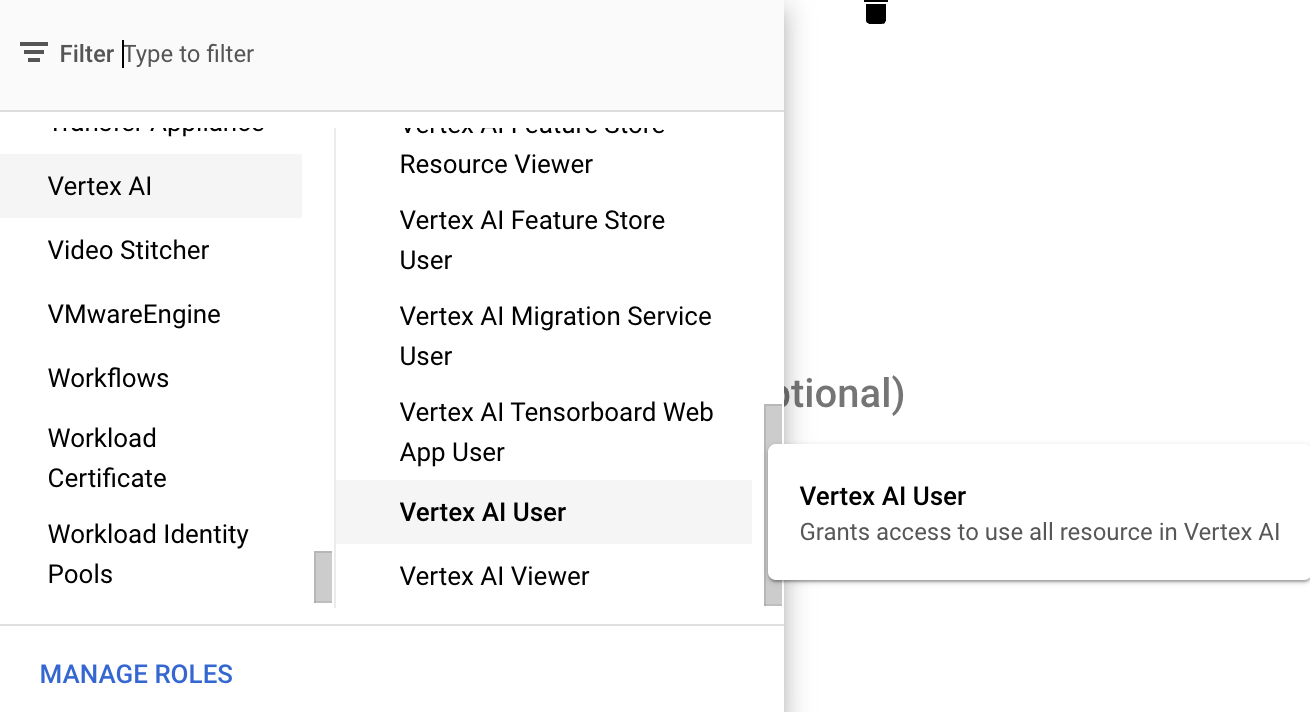Image resolution: width=1310 pixels, height=712 pixels.
Task: Pick the Workload Certificate category
Action: [x=107, y=458]
